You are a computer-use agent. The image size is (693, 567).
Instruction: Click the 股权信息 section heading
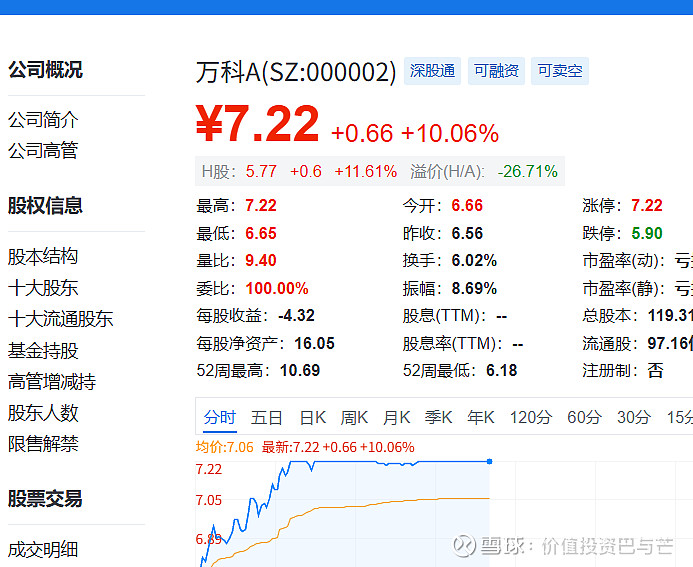(x=45, y=205)
